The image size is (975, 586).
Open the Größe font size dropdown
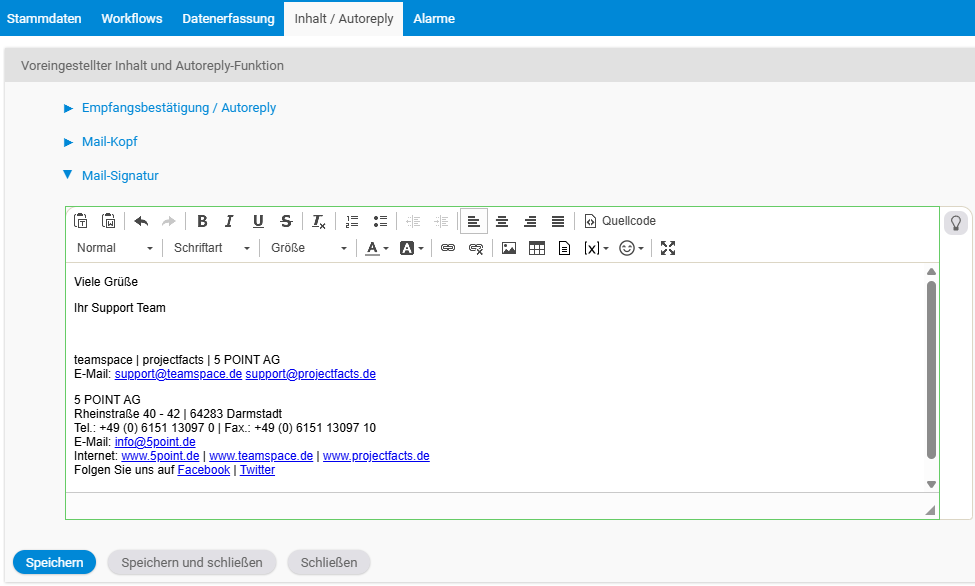309,248
